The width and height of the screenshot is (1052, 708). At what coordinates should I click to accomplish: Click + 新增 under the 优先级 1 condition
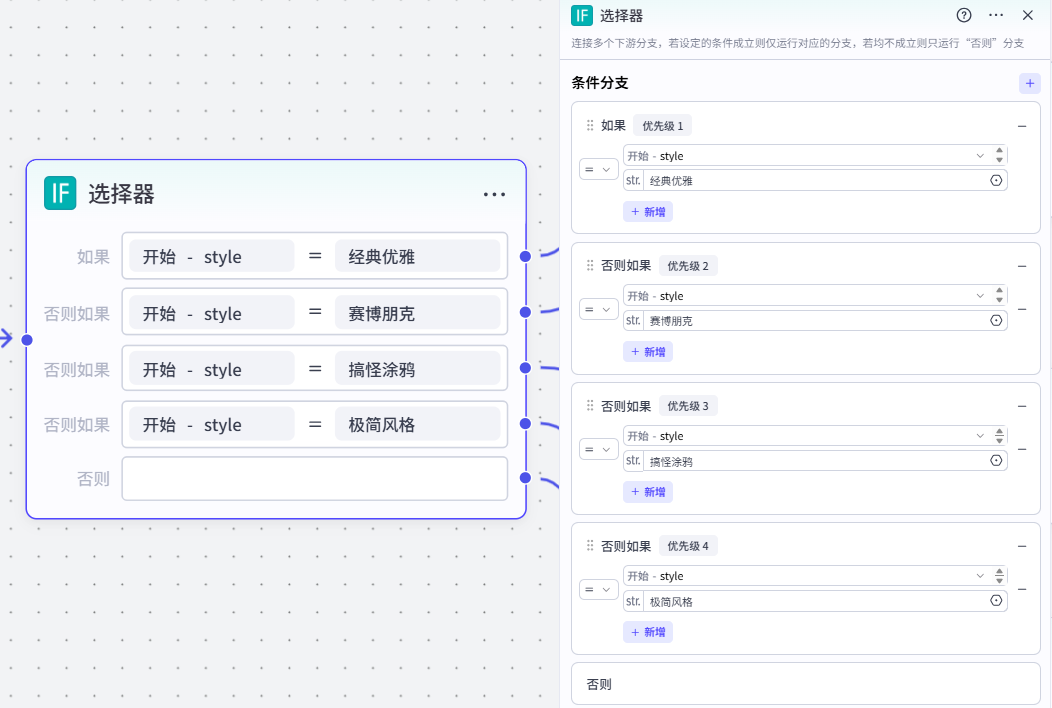pyautogui.click(x=648, y=211)
